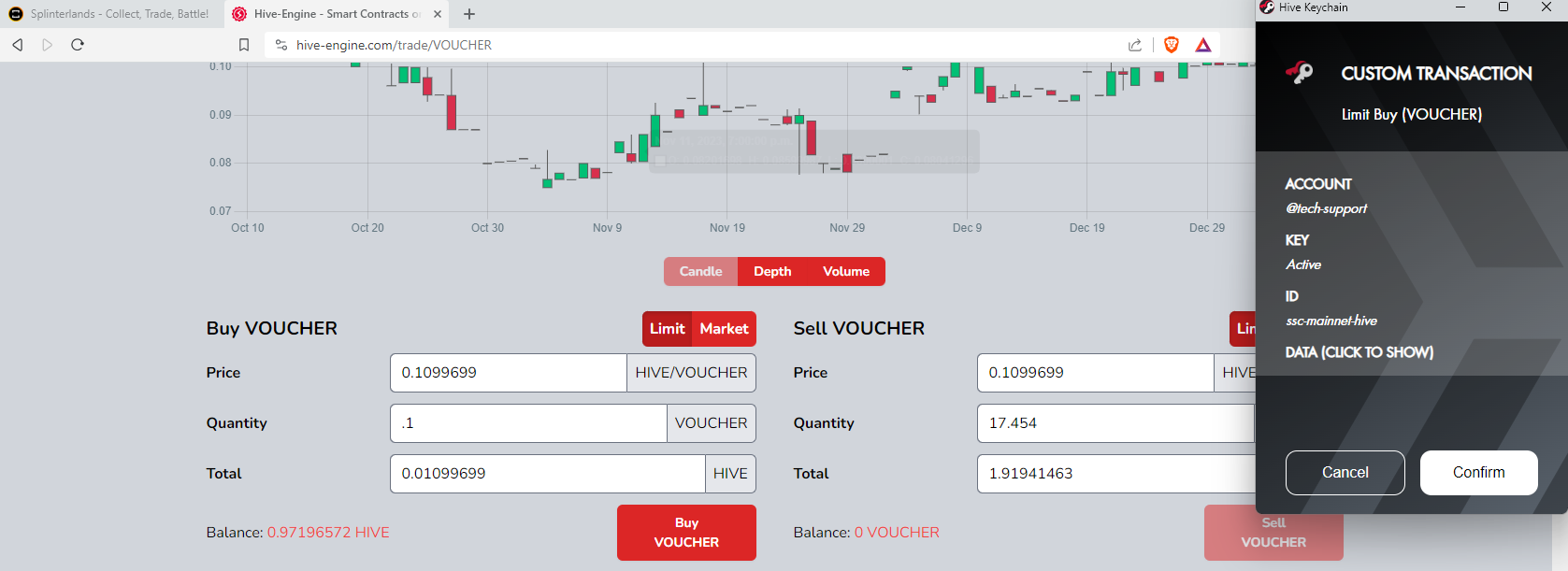
Task: Open the Brave Shields lion icon
Action: (1172, 45)
